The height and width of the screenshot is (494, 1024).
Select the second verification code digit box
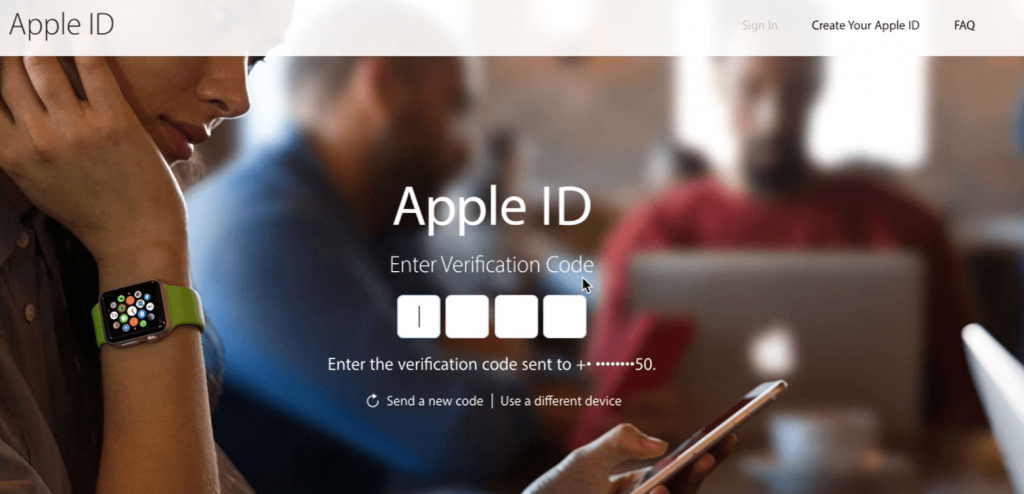[x=467, y=316]
